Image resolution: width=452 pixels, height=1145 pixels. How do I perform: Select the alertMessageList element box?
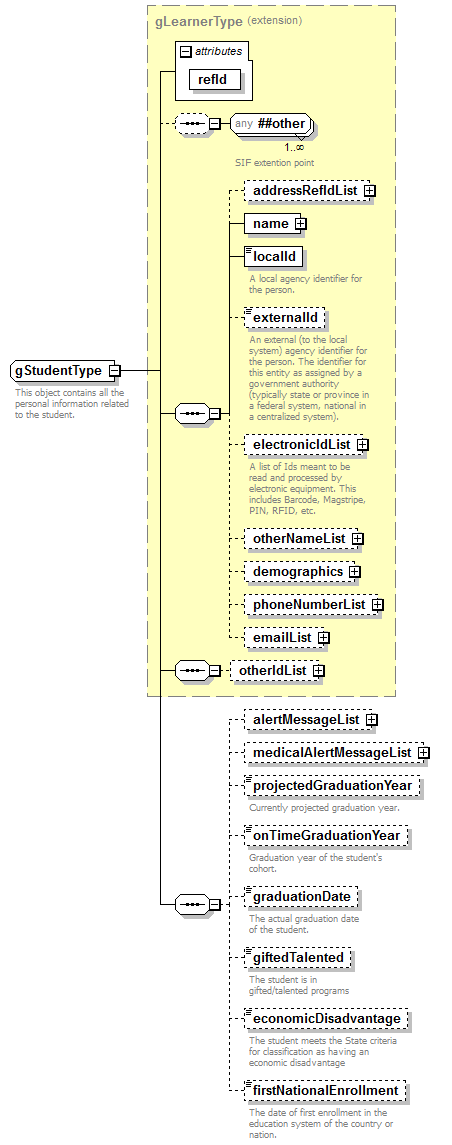(305, 720)
